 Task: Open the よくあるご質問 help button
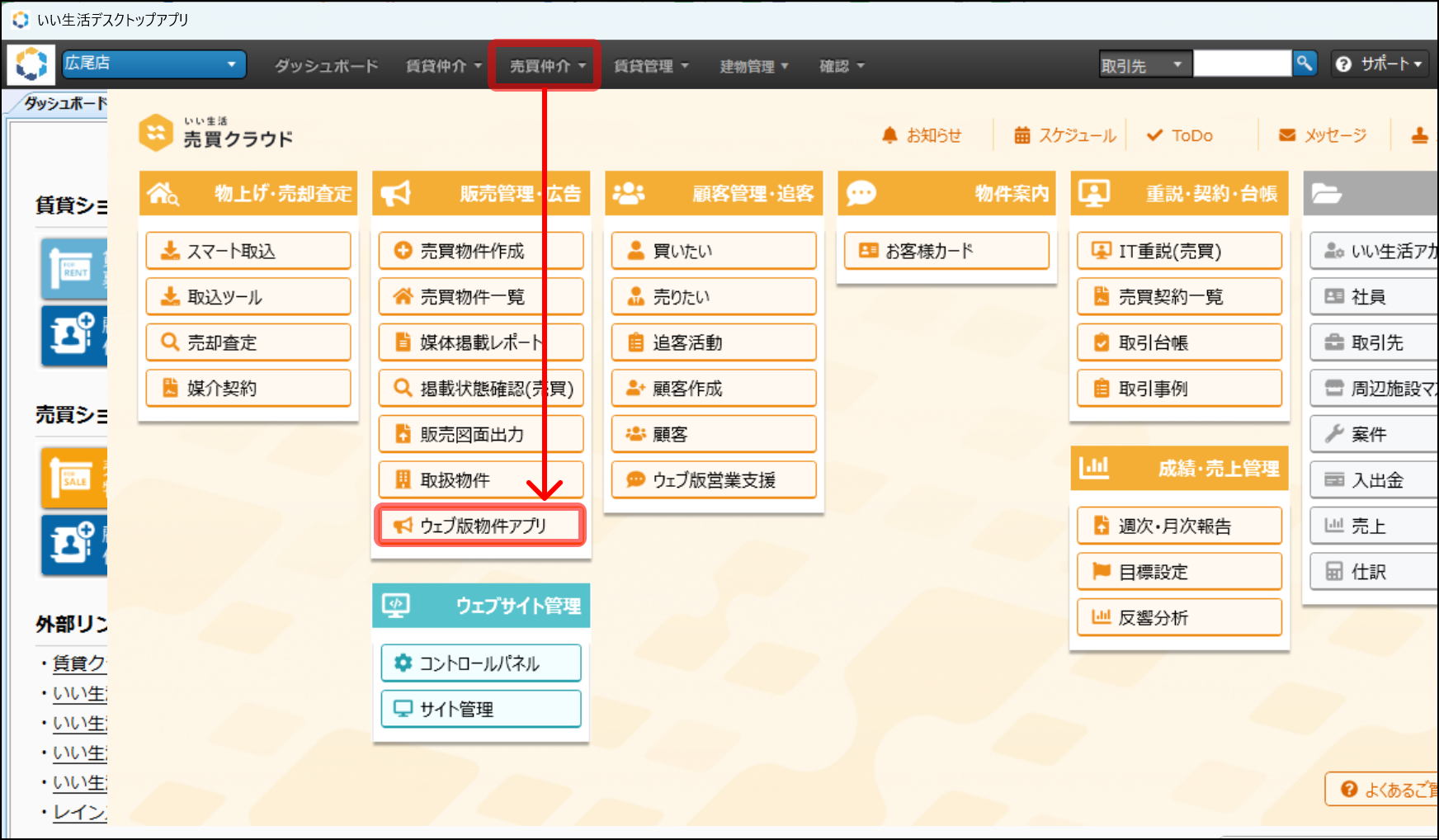[1381, 790]
